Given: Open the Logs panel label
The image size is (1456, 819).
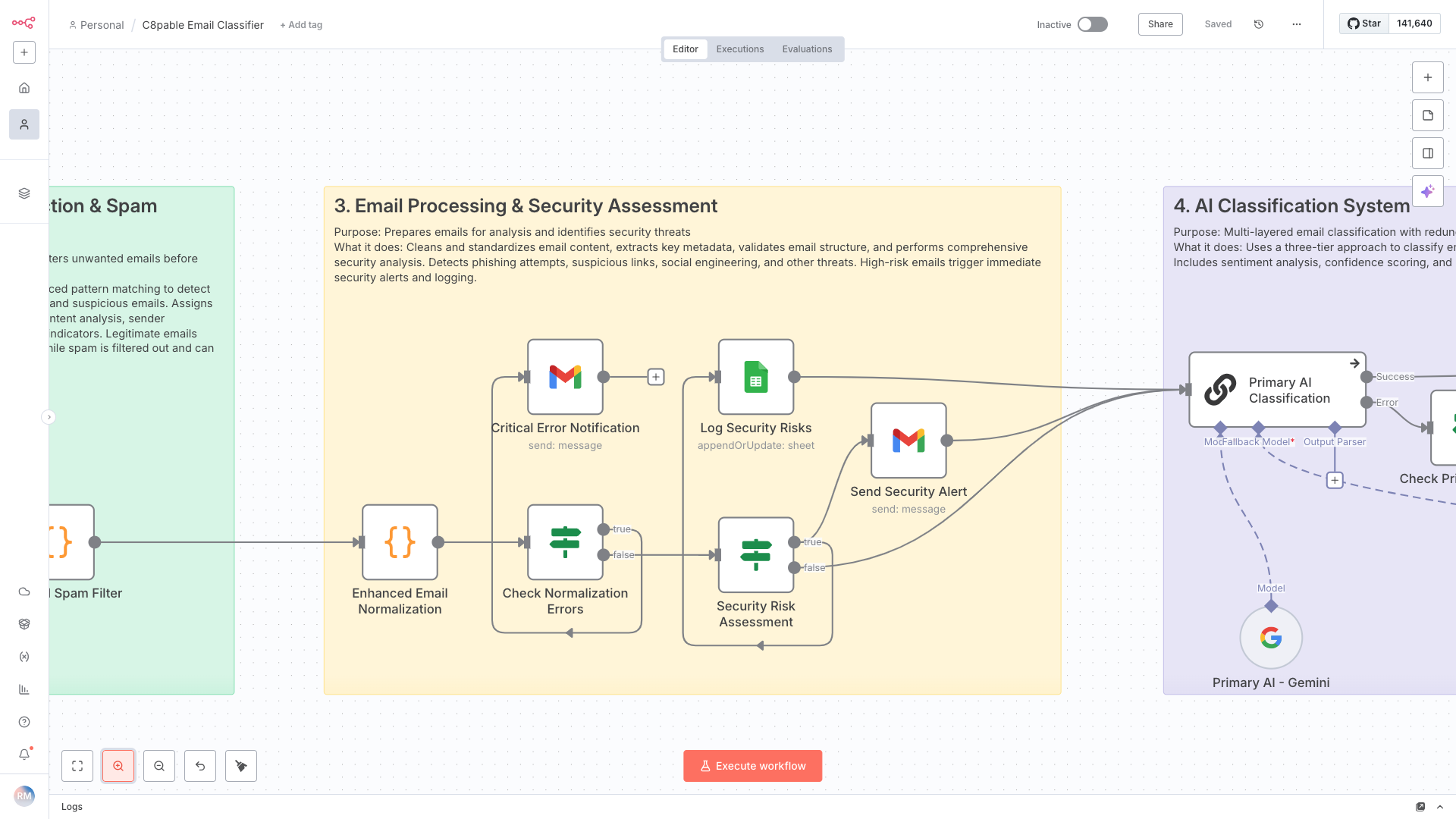Looking at the screenshot, I should (x=72, y=807).
